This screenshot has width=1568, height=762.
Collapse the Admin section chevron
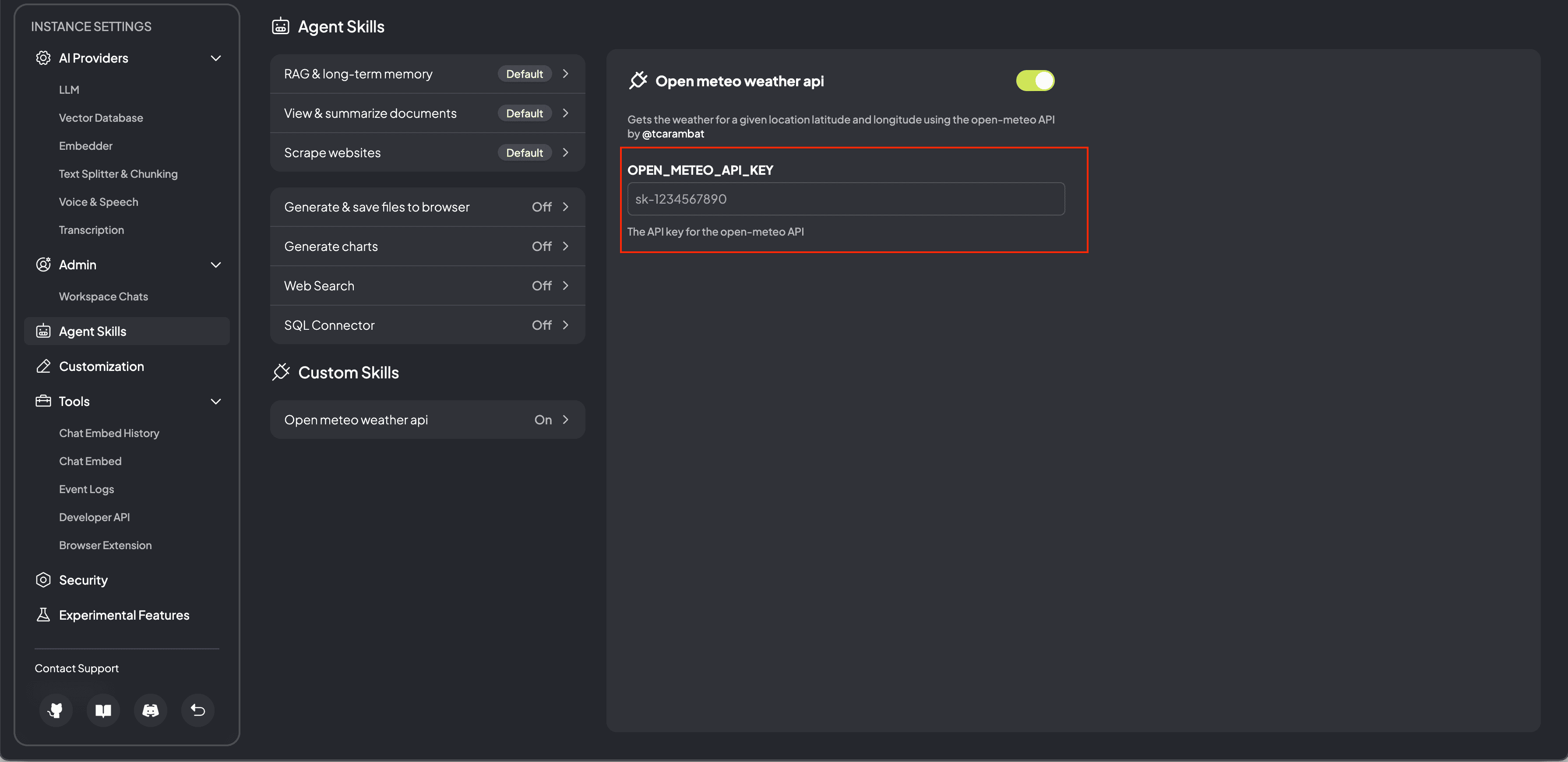[215, 265]
